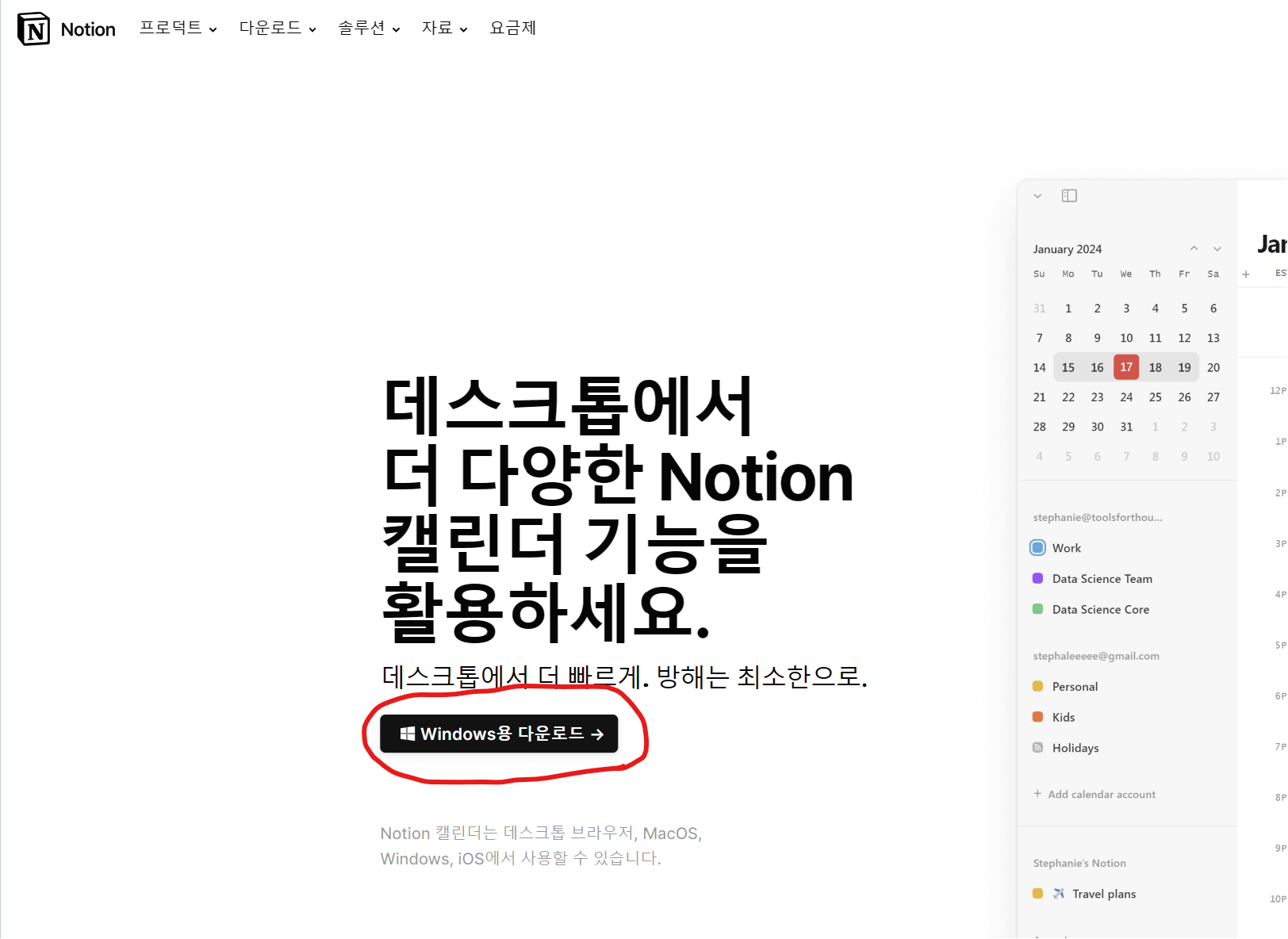Toggle the Travel plans calendar
This screenshot has height=939, width=1288.
pyautogui.click(x=1037, y=894)
